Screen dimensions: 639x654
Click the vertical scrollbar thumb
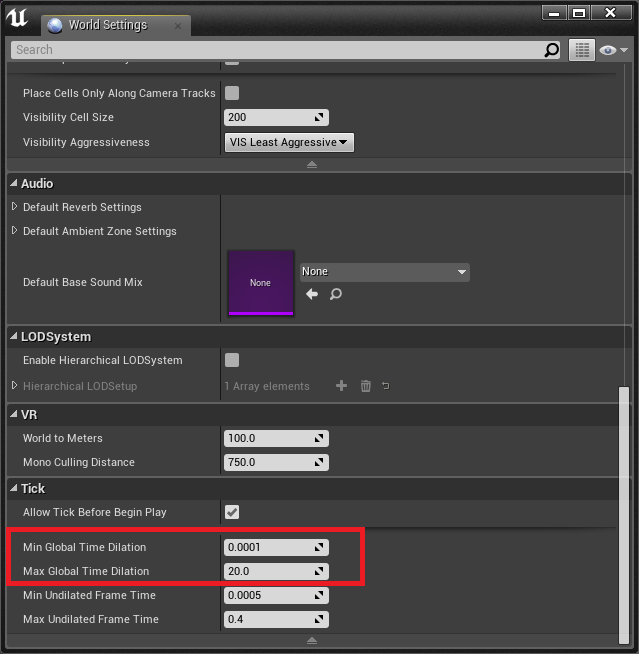[x=624, y=515]
